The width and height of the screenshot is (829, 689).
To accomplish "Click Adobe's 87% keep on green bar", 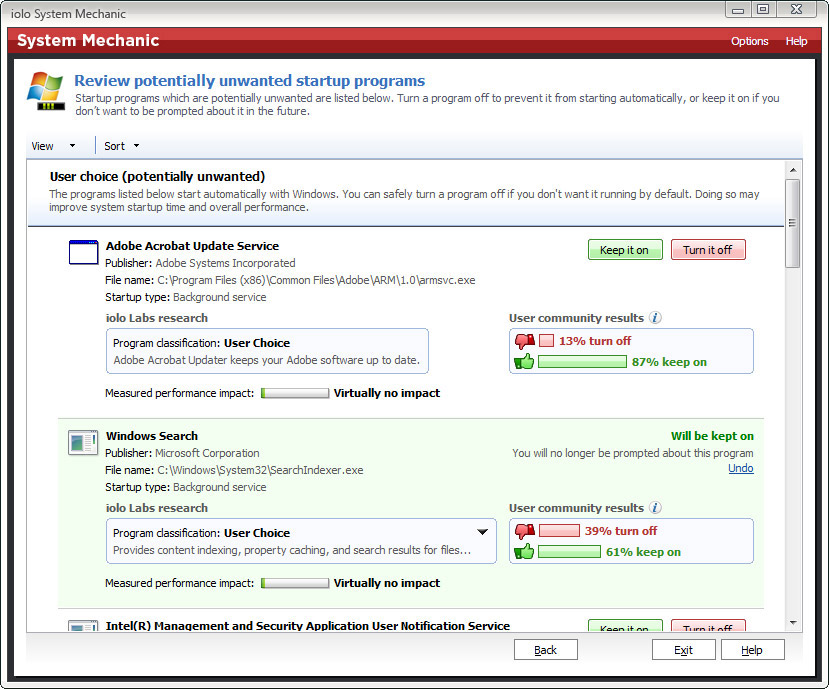I will [x=582, y=362].
